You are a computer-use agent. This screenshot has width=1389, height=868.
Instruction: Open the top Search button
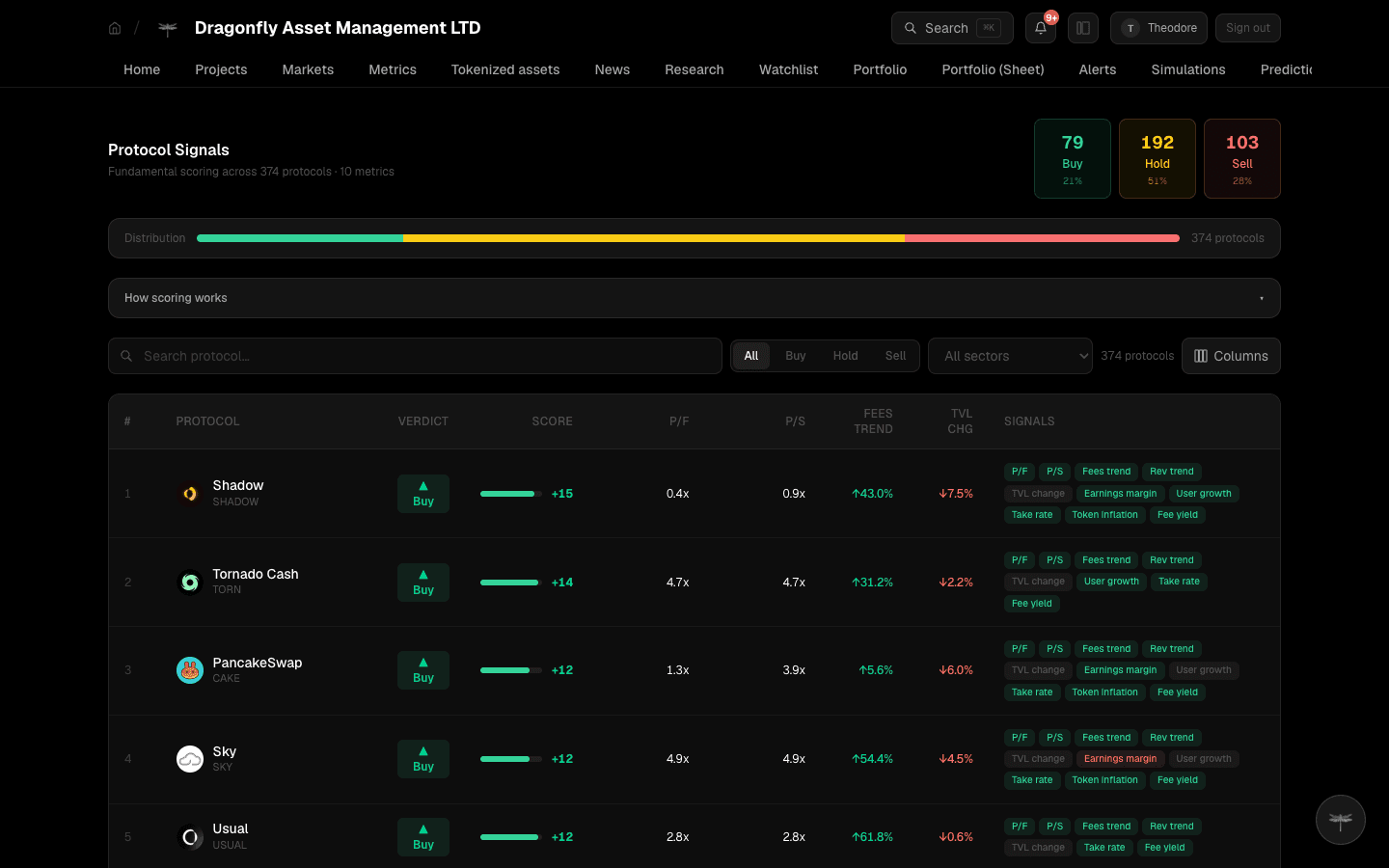[952, 28]
